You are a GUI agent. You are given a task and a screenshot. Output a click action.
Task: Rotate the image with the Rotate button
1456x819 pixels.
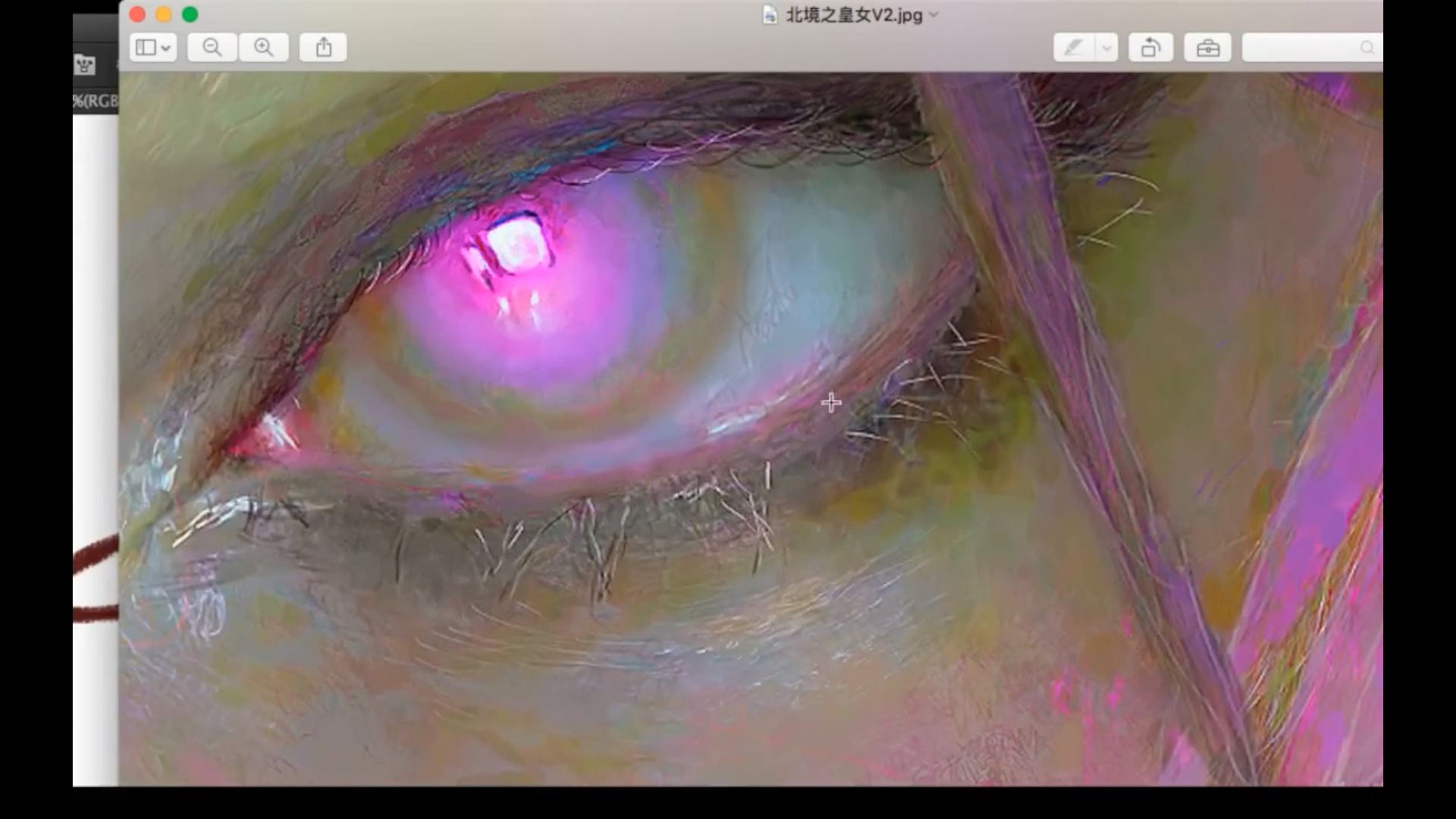coord(1150,48)
